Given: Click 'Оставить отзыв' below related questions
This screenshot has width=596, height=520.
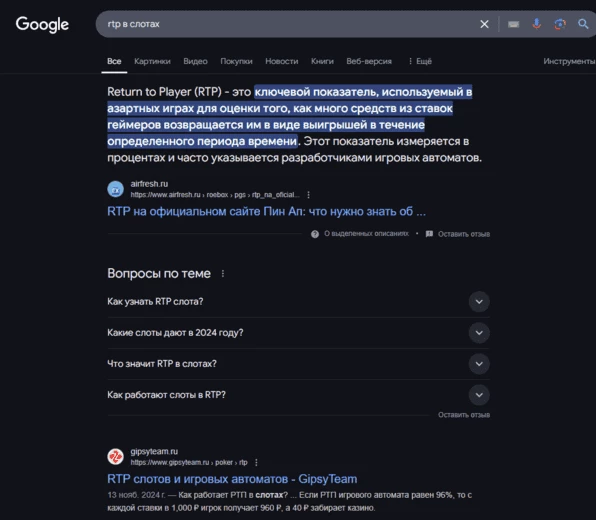Looking at the screenshot, I should pyautogui.click(x=464, y=415).
